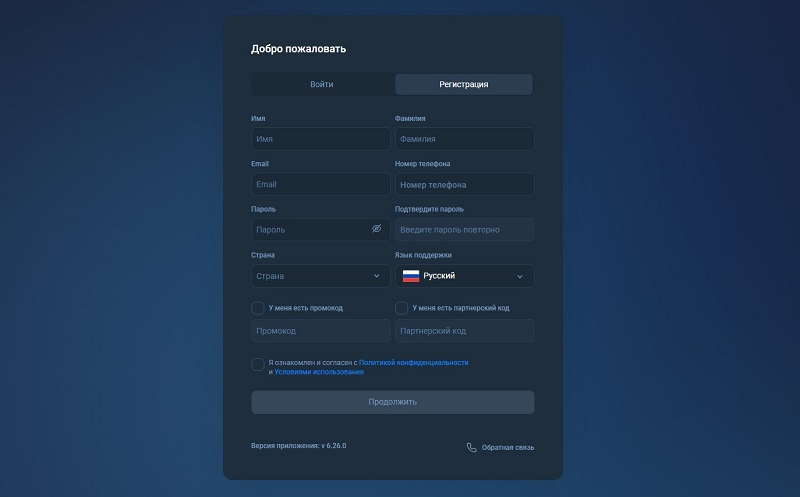
Task: Click the 'Добро пожаловать' heading
Action: pos(298,49)
